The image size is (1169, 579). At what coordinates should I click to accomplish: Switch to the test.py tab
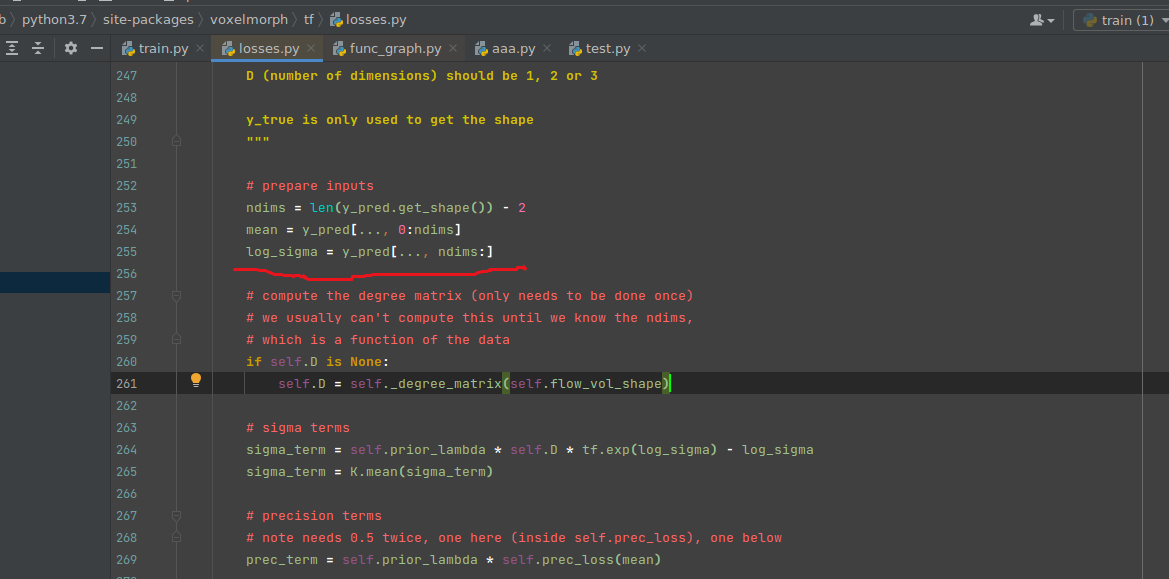tap(606, 47)
